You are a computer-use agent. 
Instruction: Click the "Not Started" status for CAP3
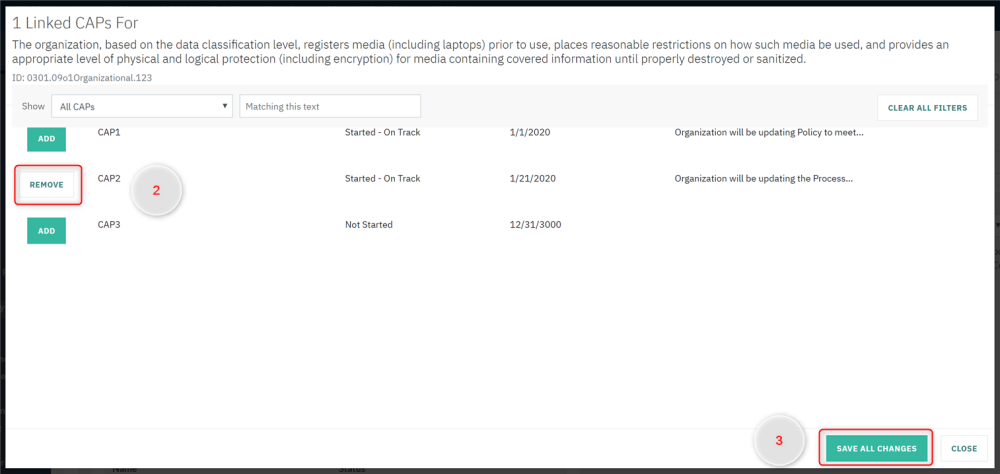369,225
